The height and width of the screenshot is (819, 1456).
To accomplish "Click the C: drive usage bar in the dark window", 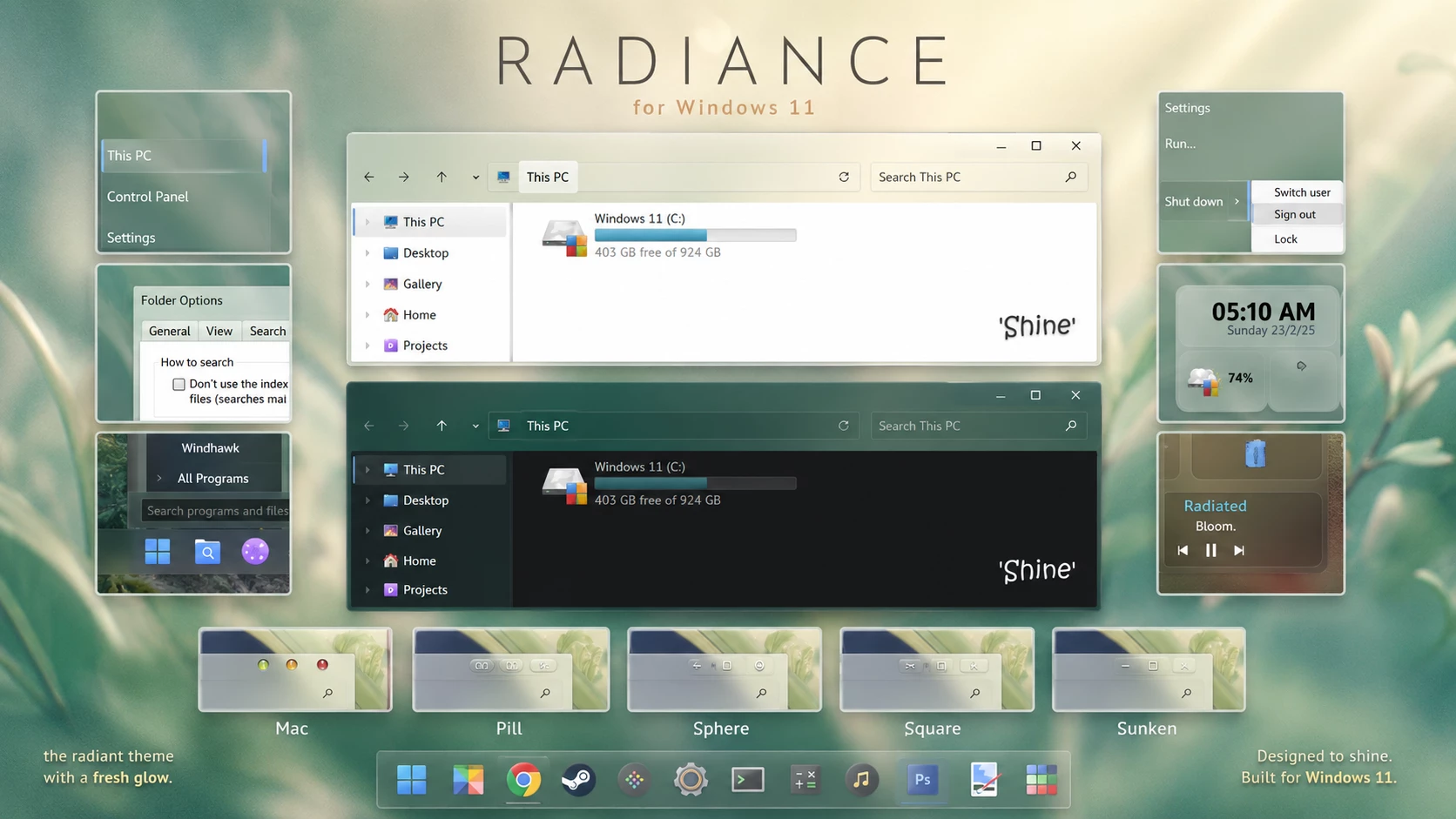I will 695,483.
